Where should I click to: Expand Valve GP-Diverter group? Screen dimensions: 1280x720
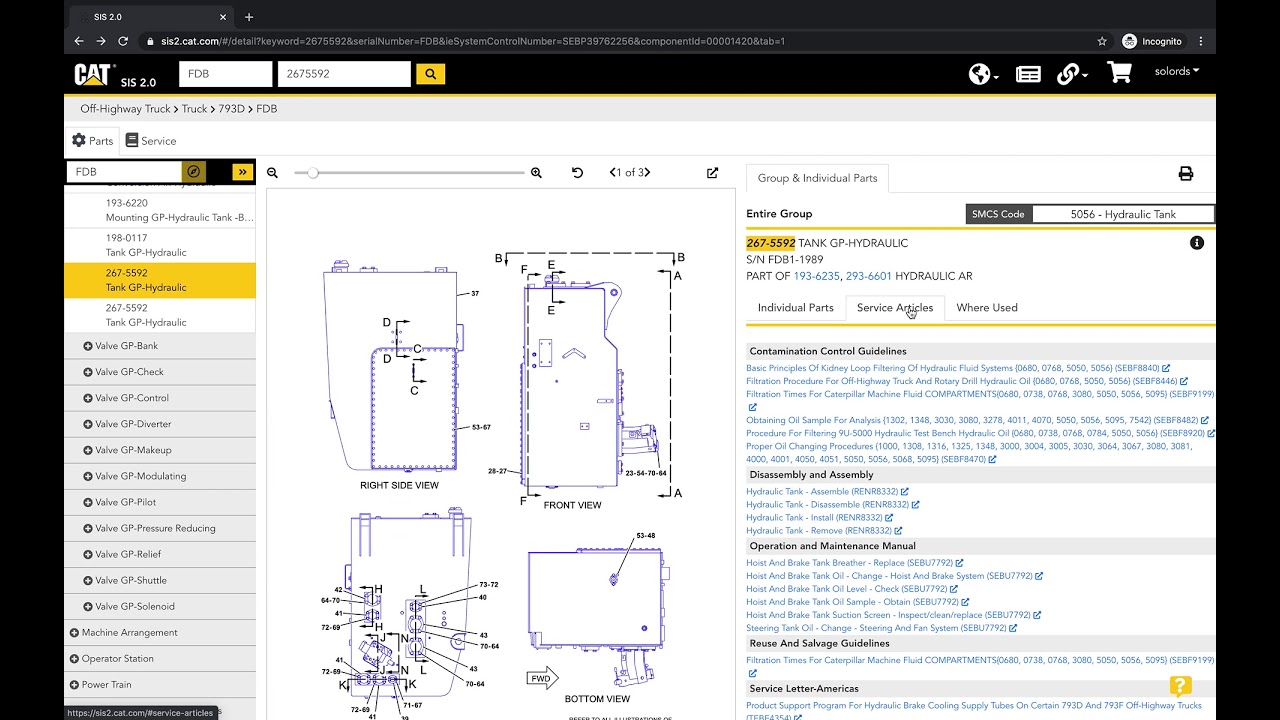[x=88, y=424]
